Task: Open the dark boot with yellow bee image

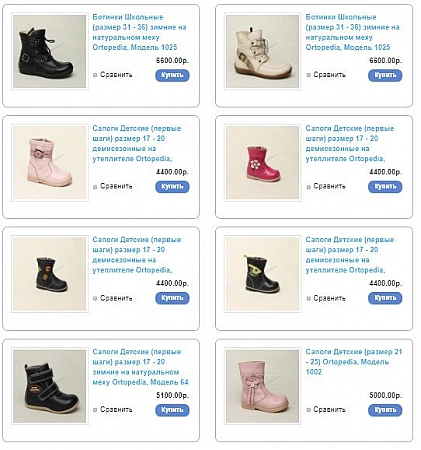Action: 263,274
